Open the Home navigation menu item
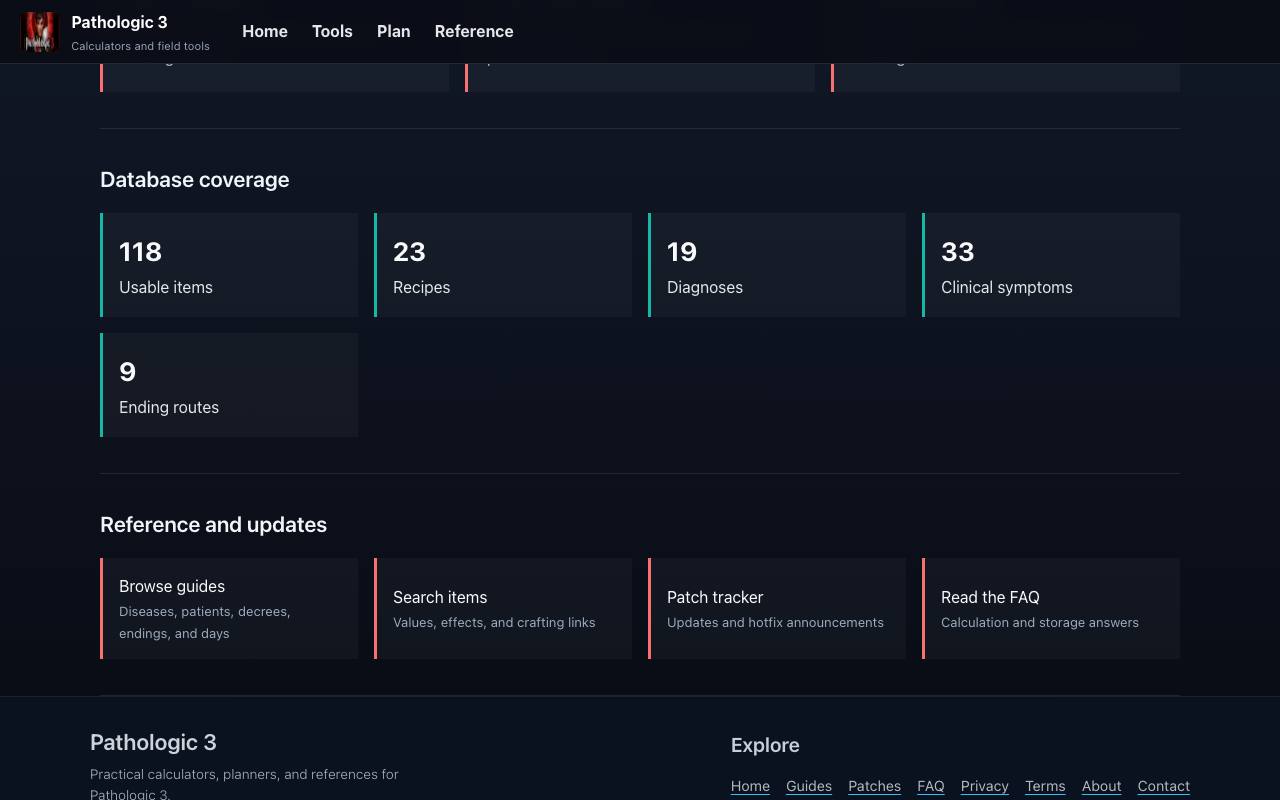Viewport: 1280px width, 800px height. coord(265,31)
